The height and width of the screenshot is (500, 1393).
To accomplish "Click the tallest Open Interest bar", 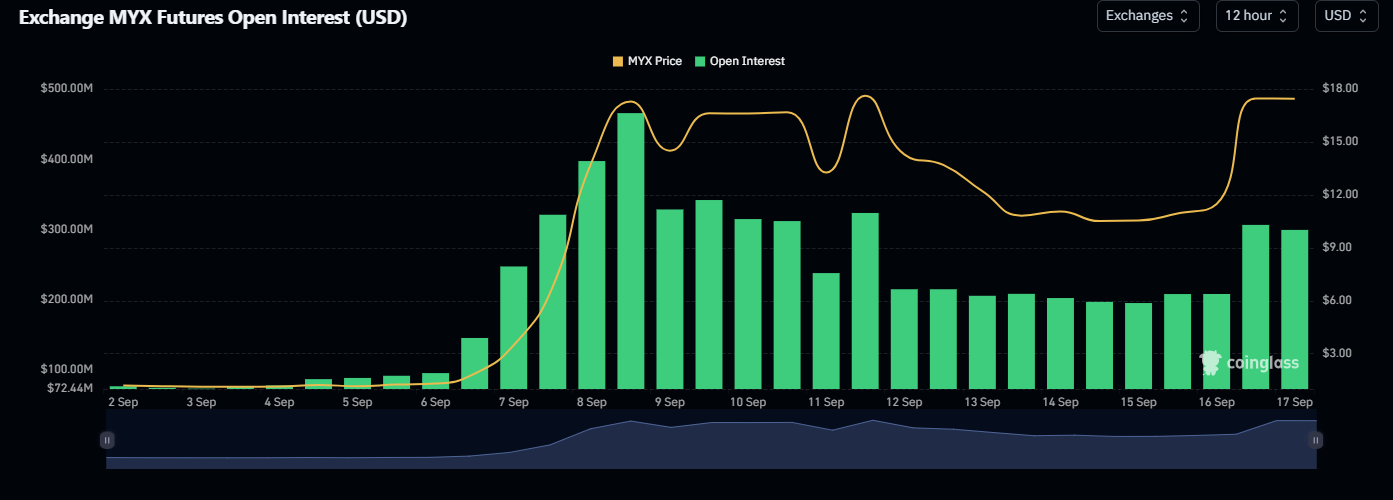I will pos(630,250).
